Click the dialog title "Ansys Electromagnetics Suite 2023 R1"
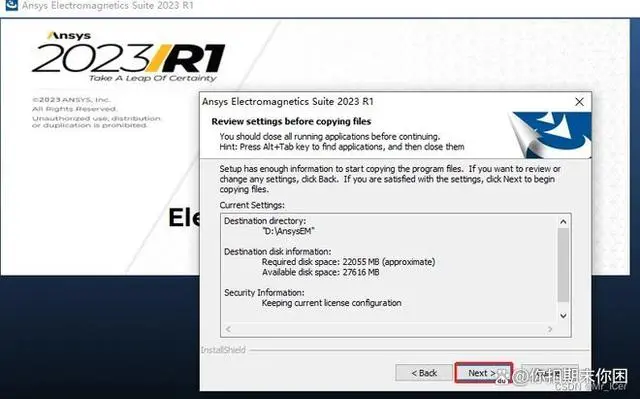Viewport: 640px width, 399px height. (288, 102)
